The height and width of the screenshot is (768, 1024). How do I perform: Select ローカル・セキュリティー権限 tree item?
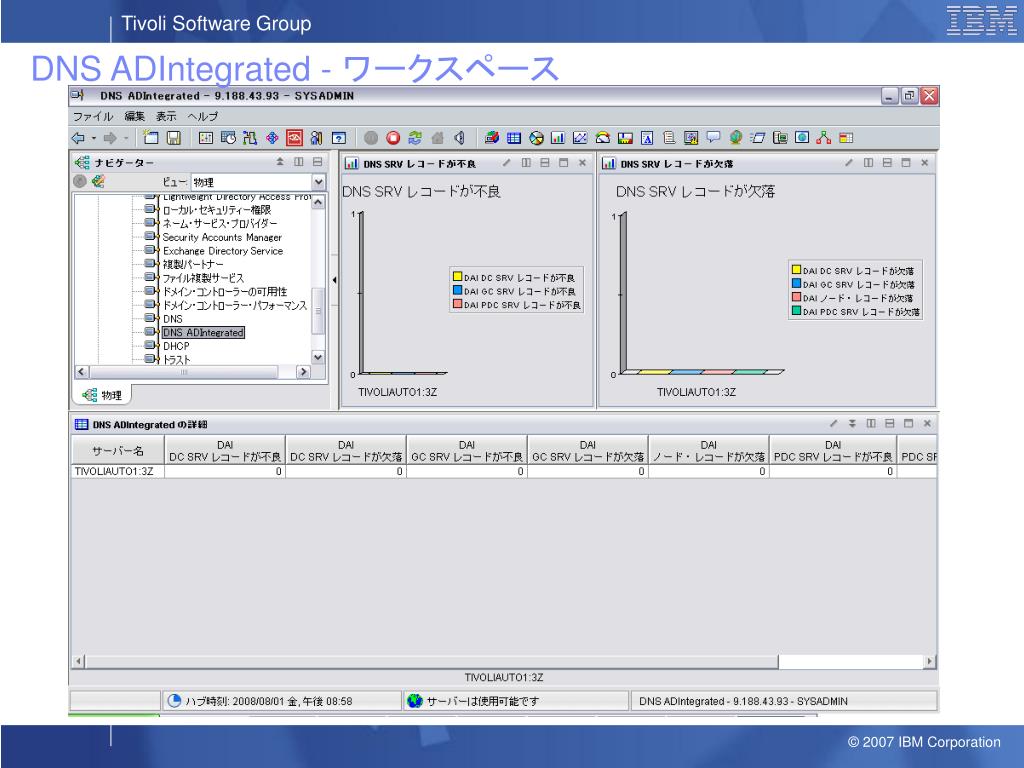(x=216, y=210)
